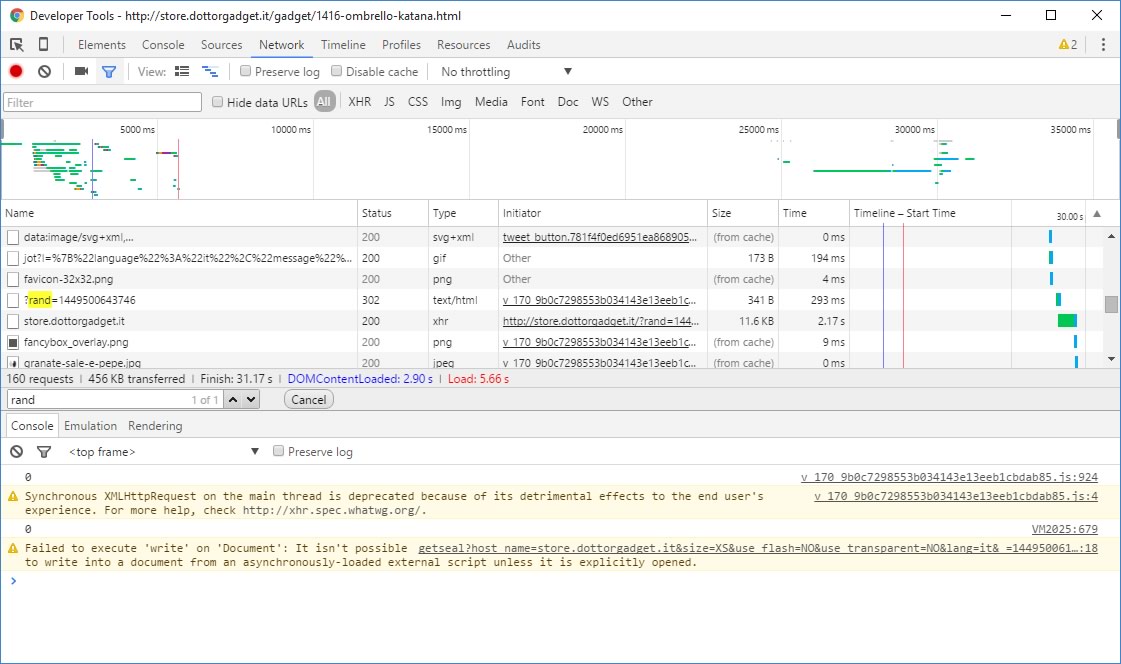The height and width of the screenshot is (664, 1121).
Task: Activate the inspect element picker icon
Action: point(16,44)
